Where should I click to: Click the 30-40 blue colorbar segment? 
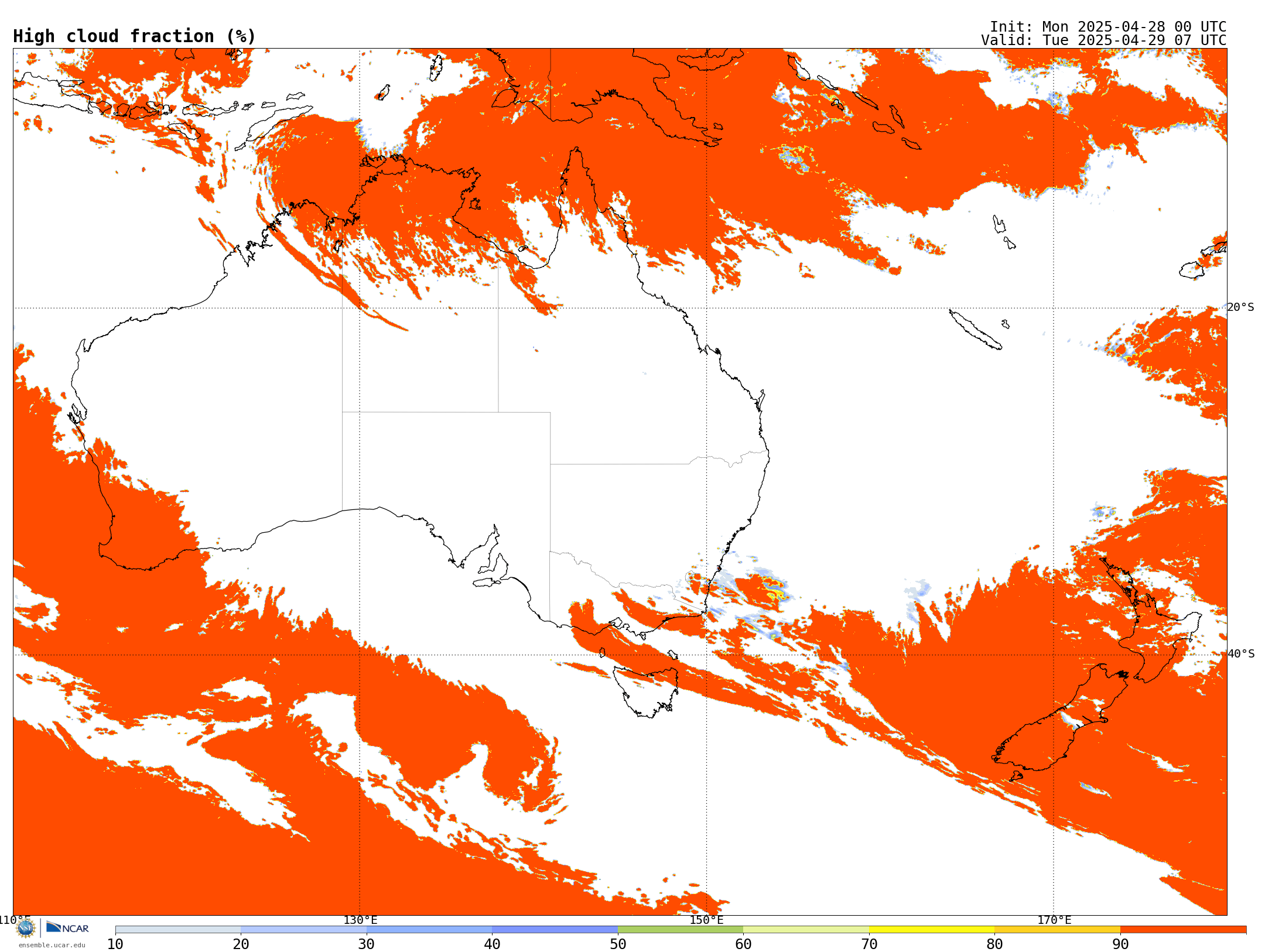429,930
